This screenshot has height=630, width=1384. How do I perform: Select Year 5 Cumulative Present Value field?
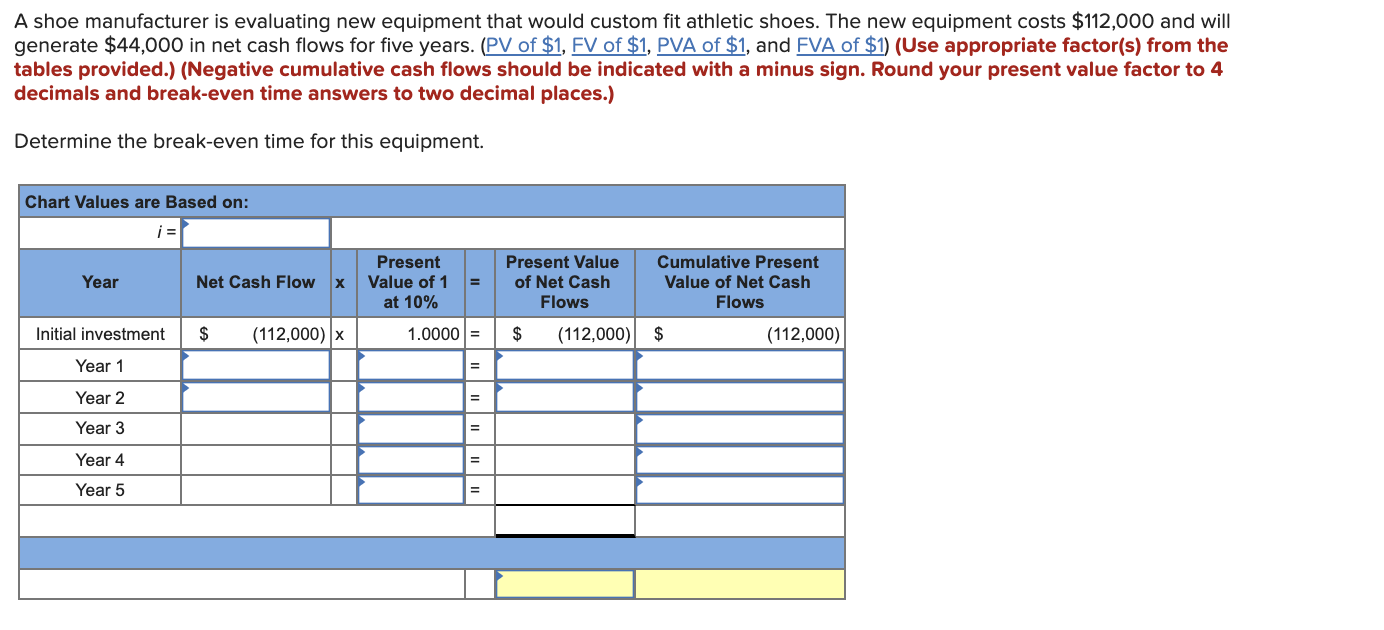tap(739, 490)
